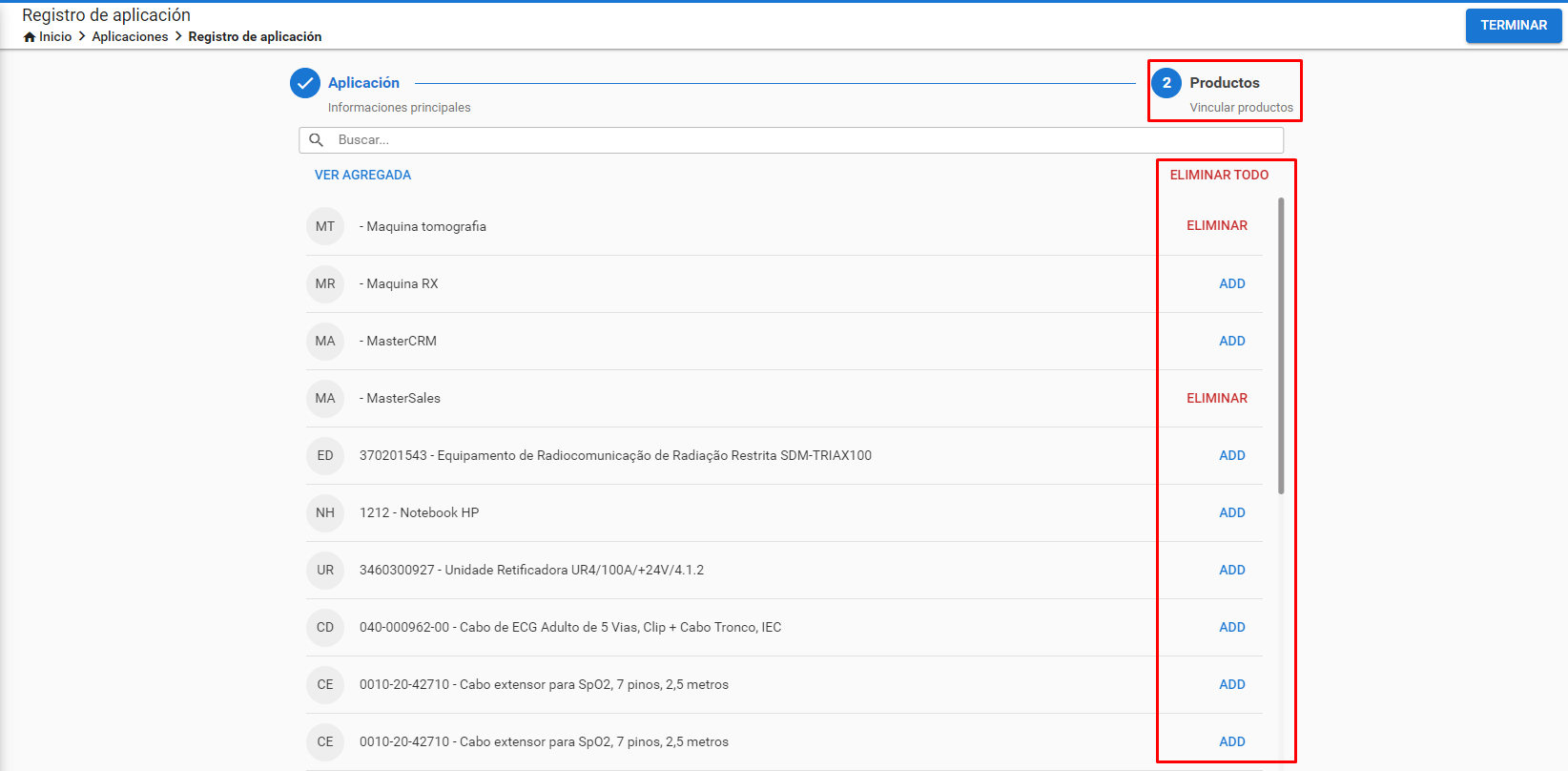Screen dimensions: 1568x771
Task: Click MR avatar for Maquina RX
Action: (x=325, y=283)
